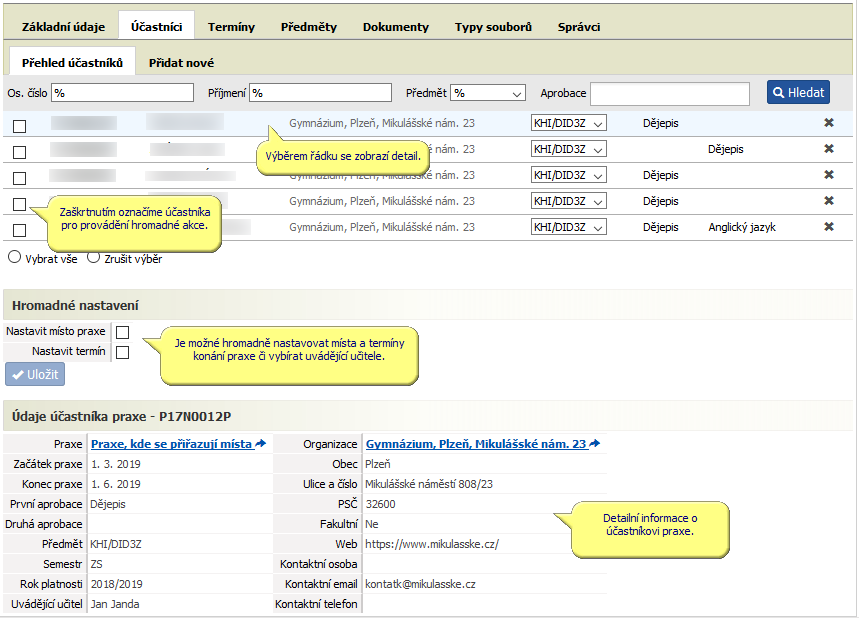
Task: Open the Předmět filter dropdown
Action: pyautogui.click(x=488, y=93)
